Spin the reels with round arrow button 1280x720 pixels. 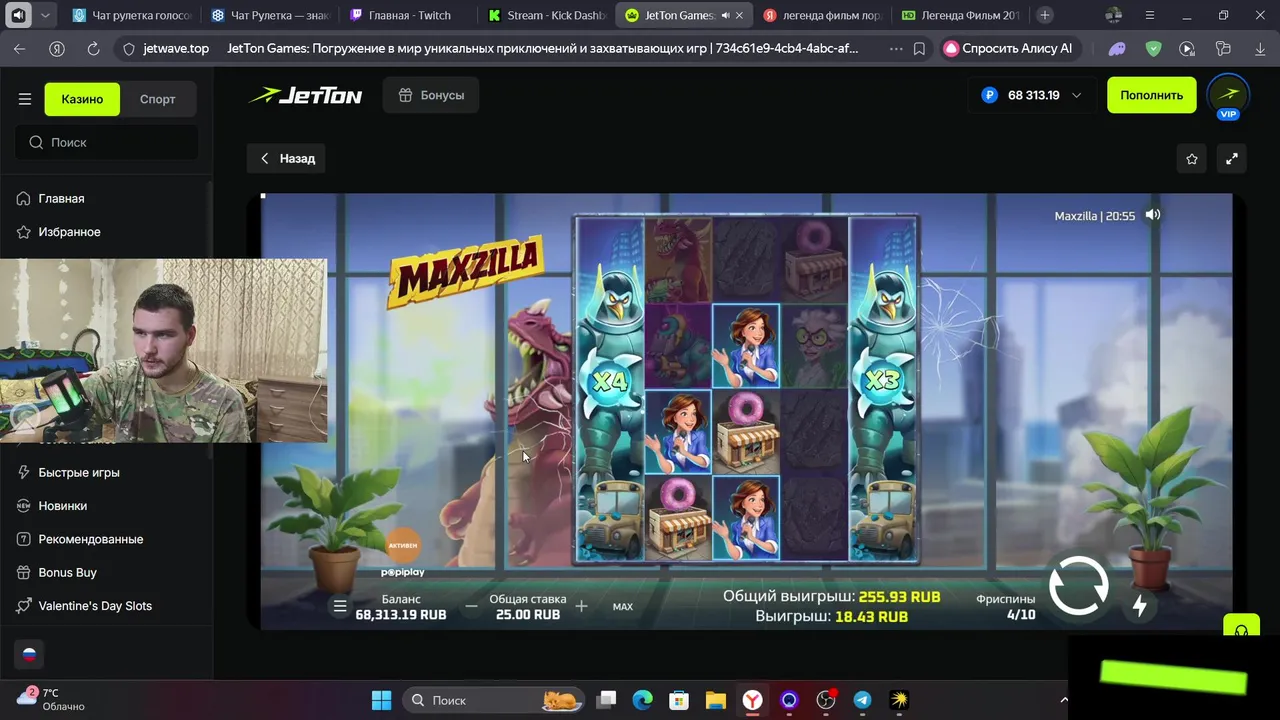coord(1078,586)
